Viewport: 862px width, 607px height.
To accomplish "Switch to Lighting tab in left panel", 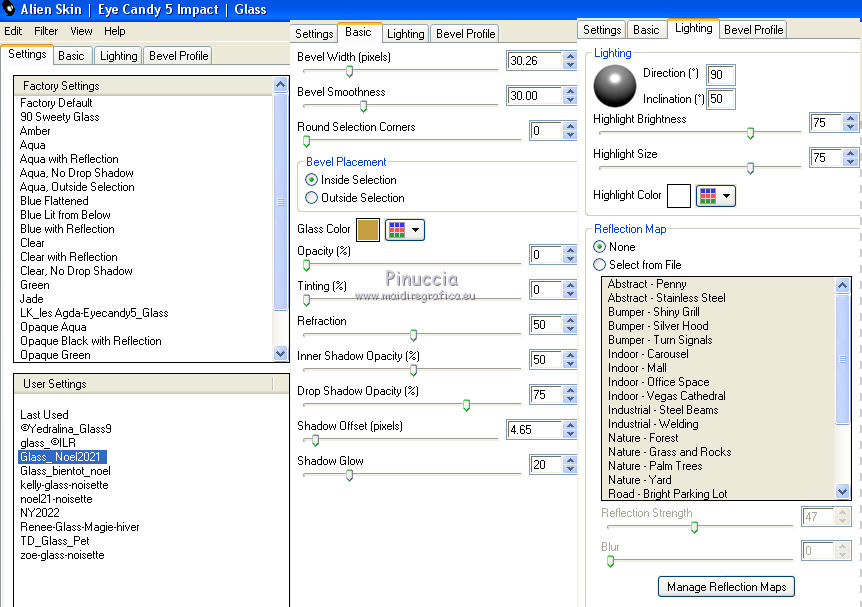I will pos(119,56).
